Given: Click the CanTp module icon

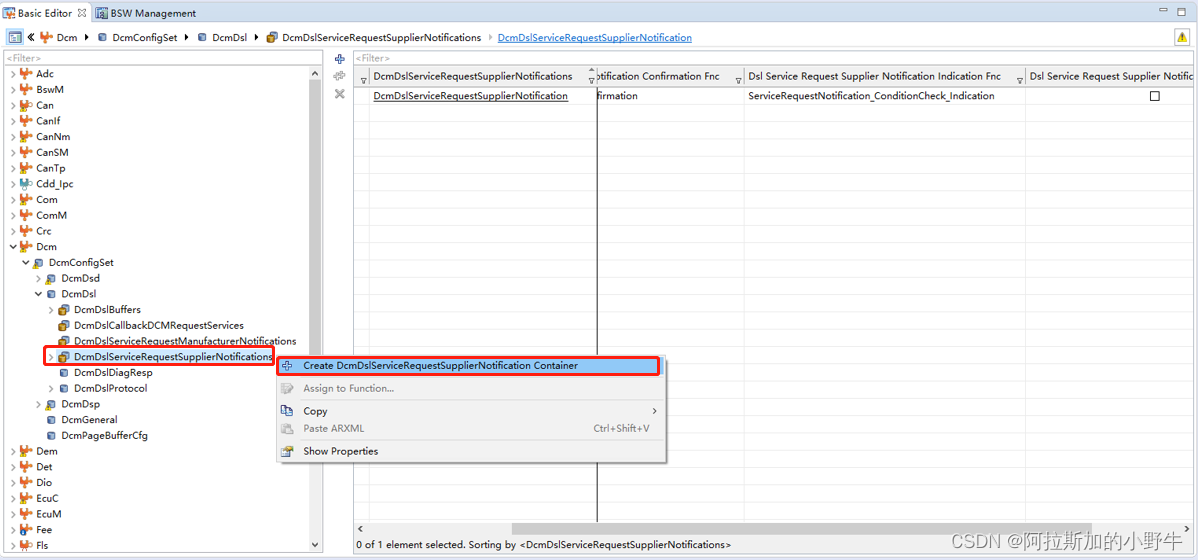Looking at the screenshot, I should [27, 168].
